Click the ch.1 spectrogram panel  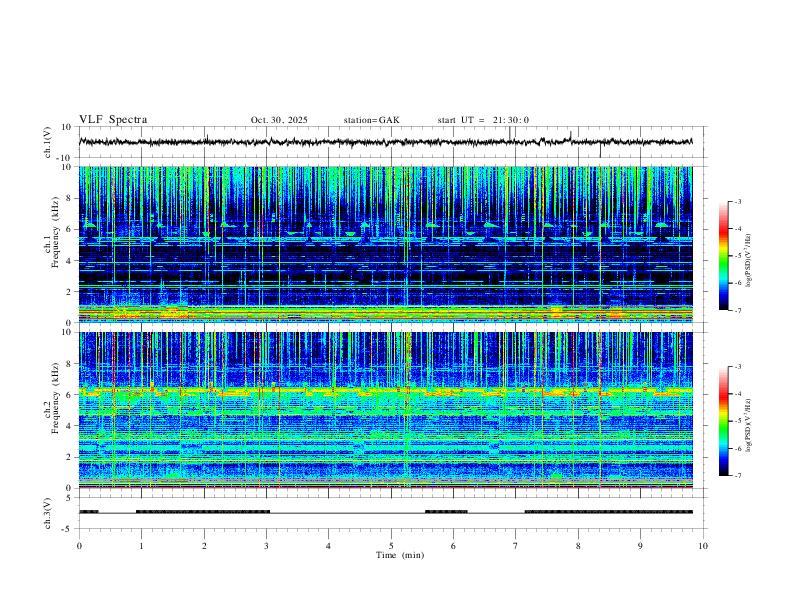coord(385,244)
